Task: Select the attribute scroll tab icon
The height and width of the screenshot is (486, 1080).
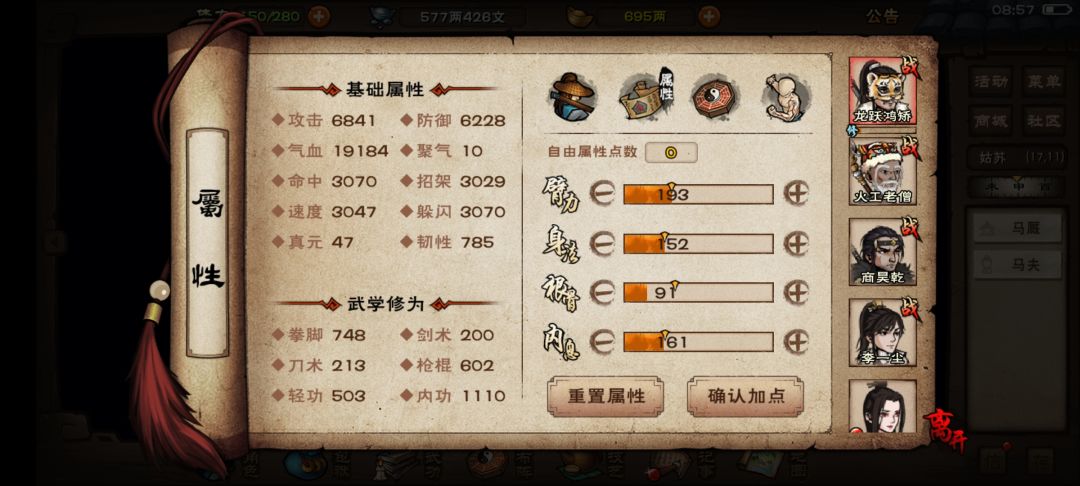Action: click(645, 97)
